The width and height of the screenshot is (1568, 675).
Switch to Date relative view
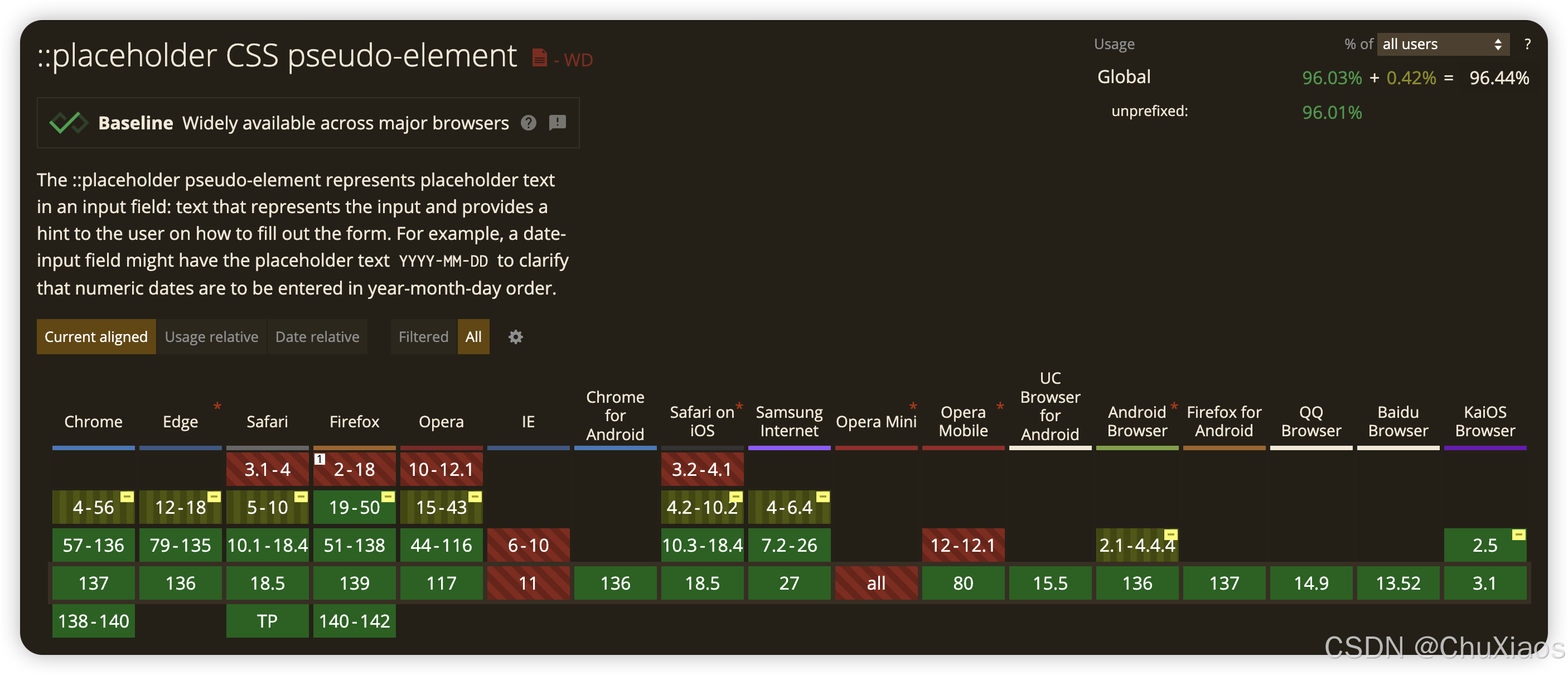click(317, 337)
